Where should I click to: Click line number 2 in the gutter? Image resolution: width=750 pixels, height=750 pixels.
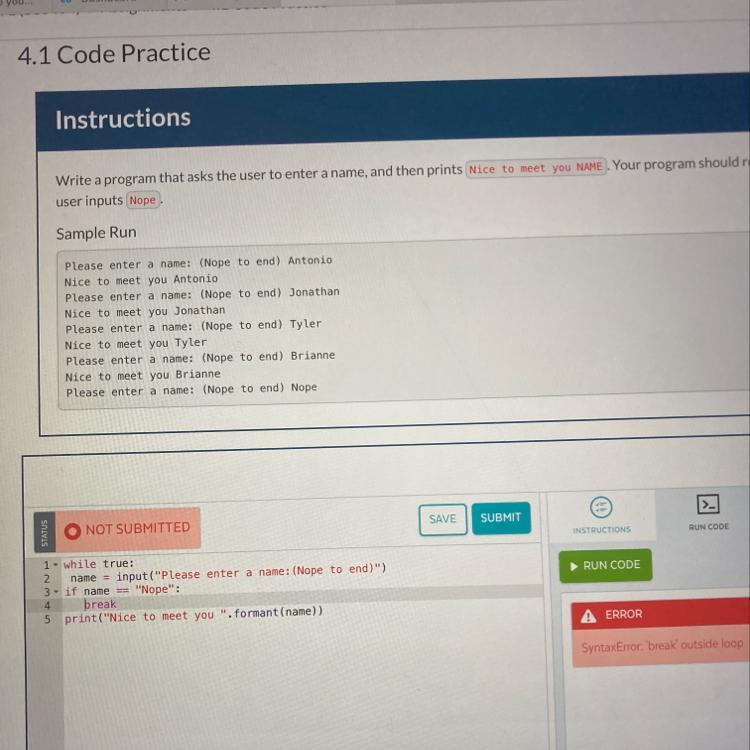click(47, 578)
